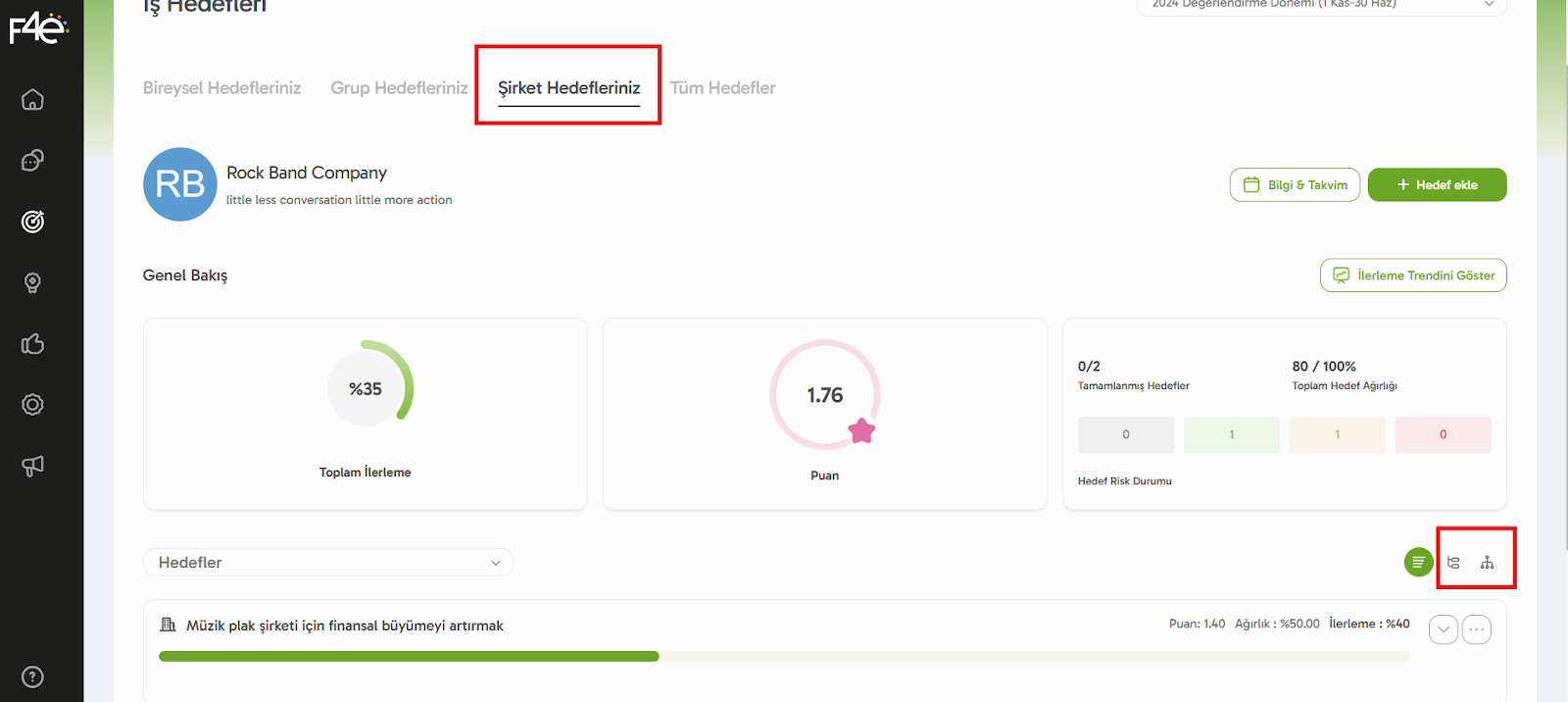Switch to hierarchy chart view
Screen dimensions: 1568x702
click(x=1487, y=563)
